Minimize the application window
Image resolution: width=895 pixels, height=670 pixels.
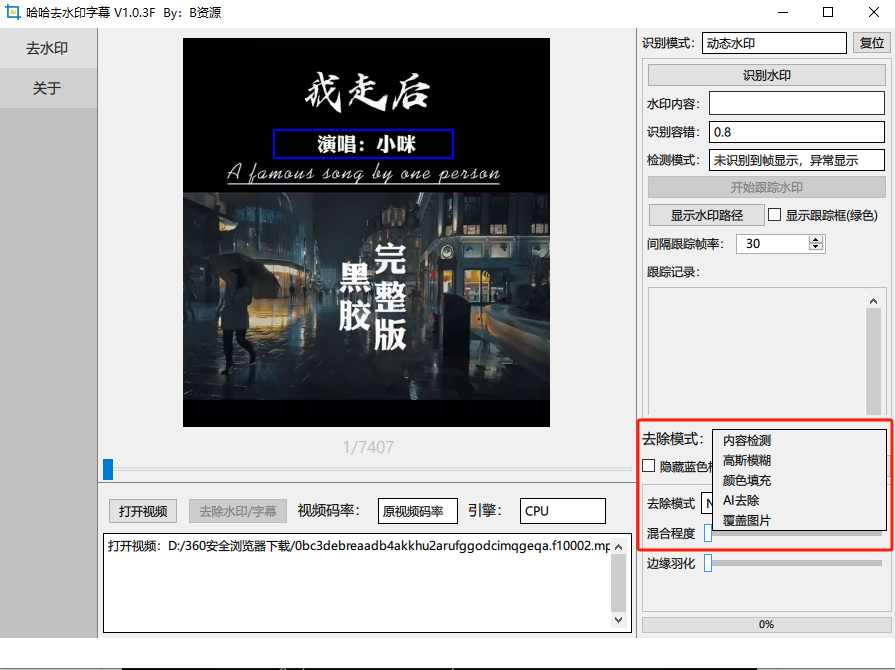pos(781,13)
